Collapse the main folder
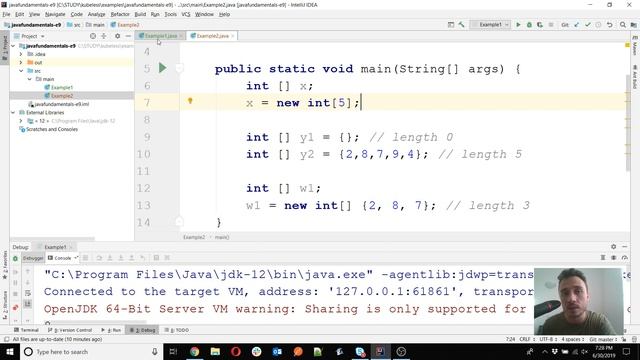This screenshot has width=640, height=360. coord(29,79)
